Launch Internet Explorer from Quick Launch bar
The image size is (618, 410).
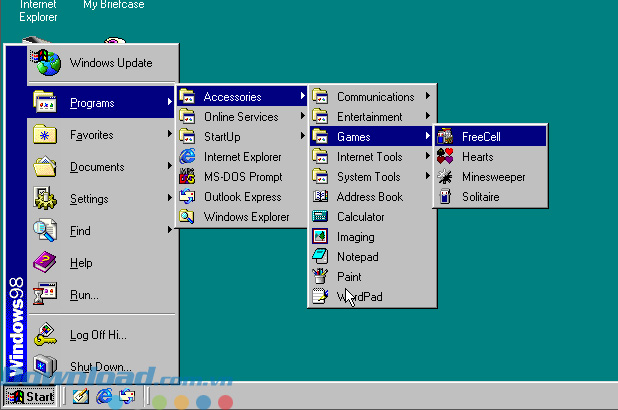click(x=104, y=396)
